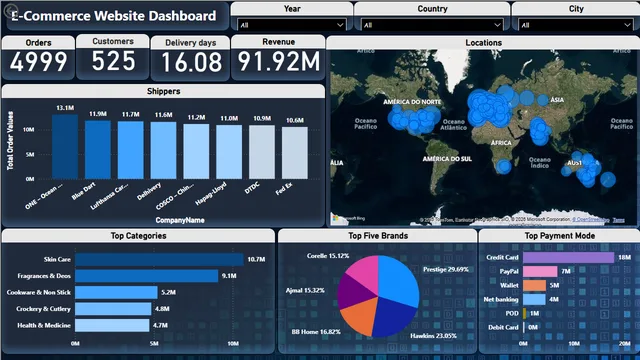Select the Health & Medicine category bar
This screenshot has width=640, height=360.
(x=112, y=325)
